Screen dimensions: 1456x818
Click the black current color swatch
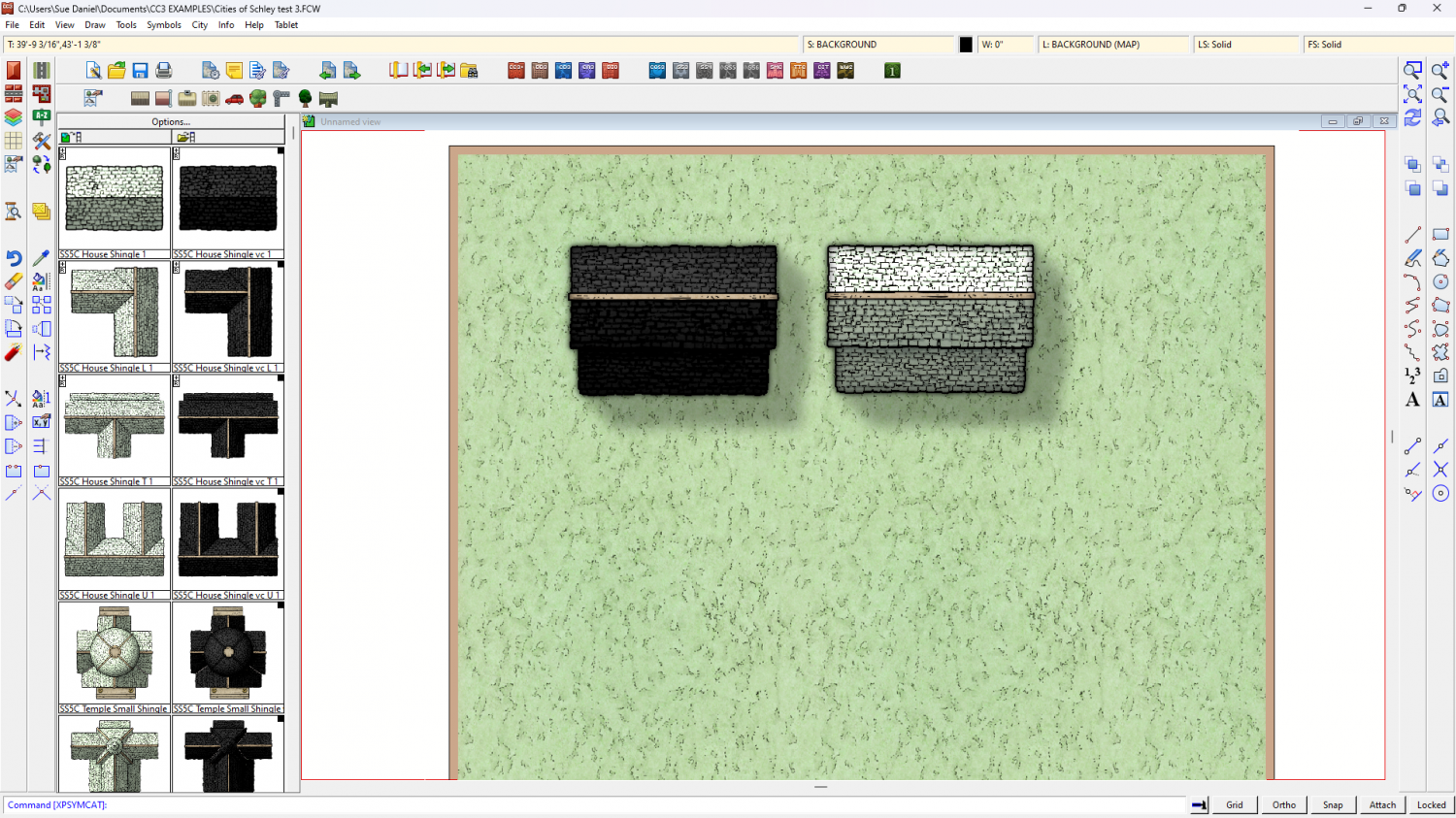click(966, 45)
